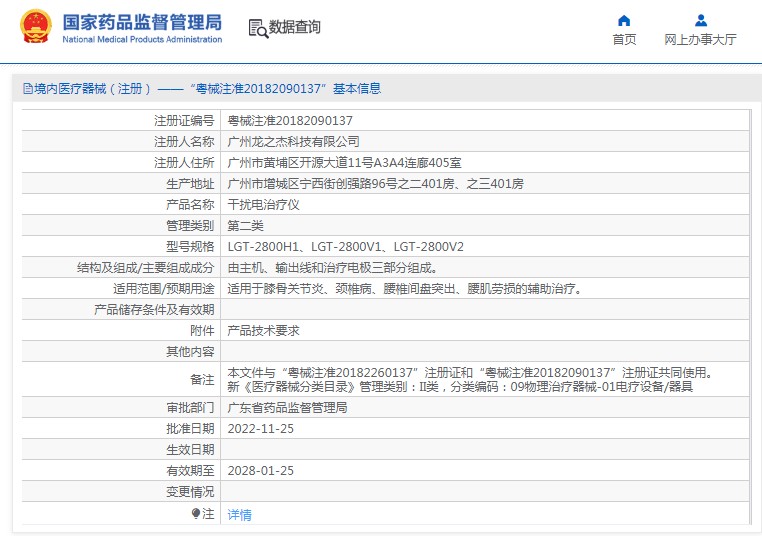Select 广州龙之杰科技有限公司 registrant name
This screenshot has width=762, height=536.
pos(294,141)
